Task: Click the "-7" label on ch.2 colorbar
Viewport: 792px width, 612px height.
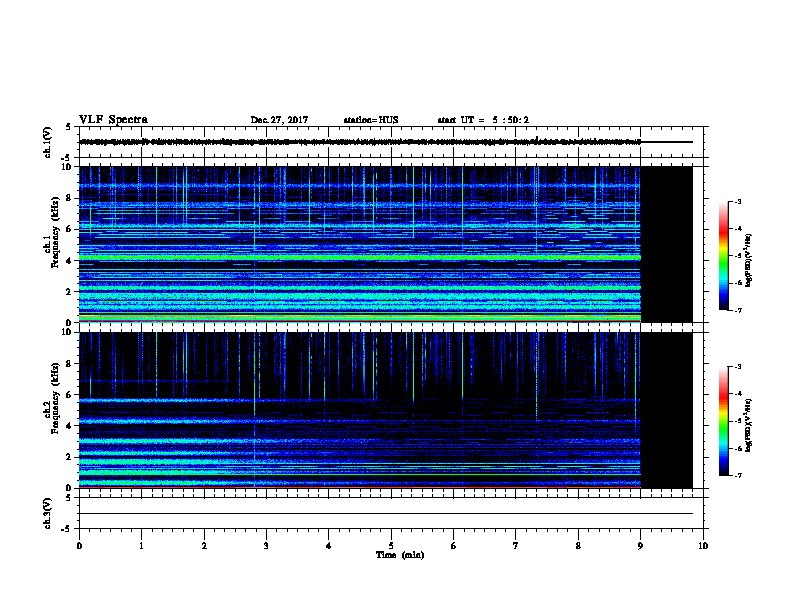Action: pyautogui.click(x=738, y=476)
